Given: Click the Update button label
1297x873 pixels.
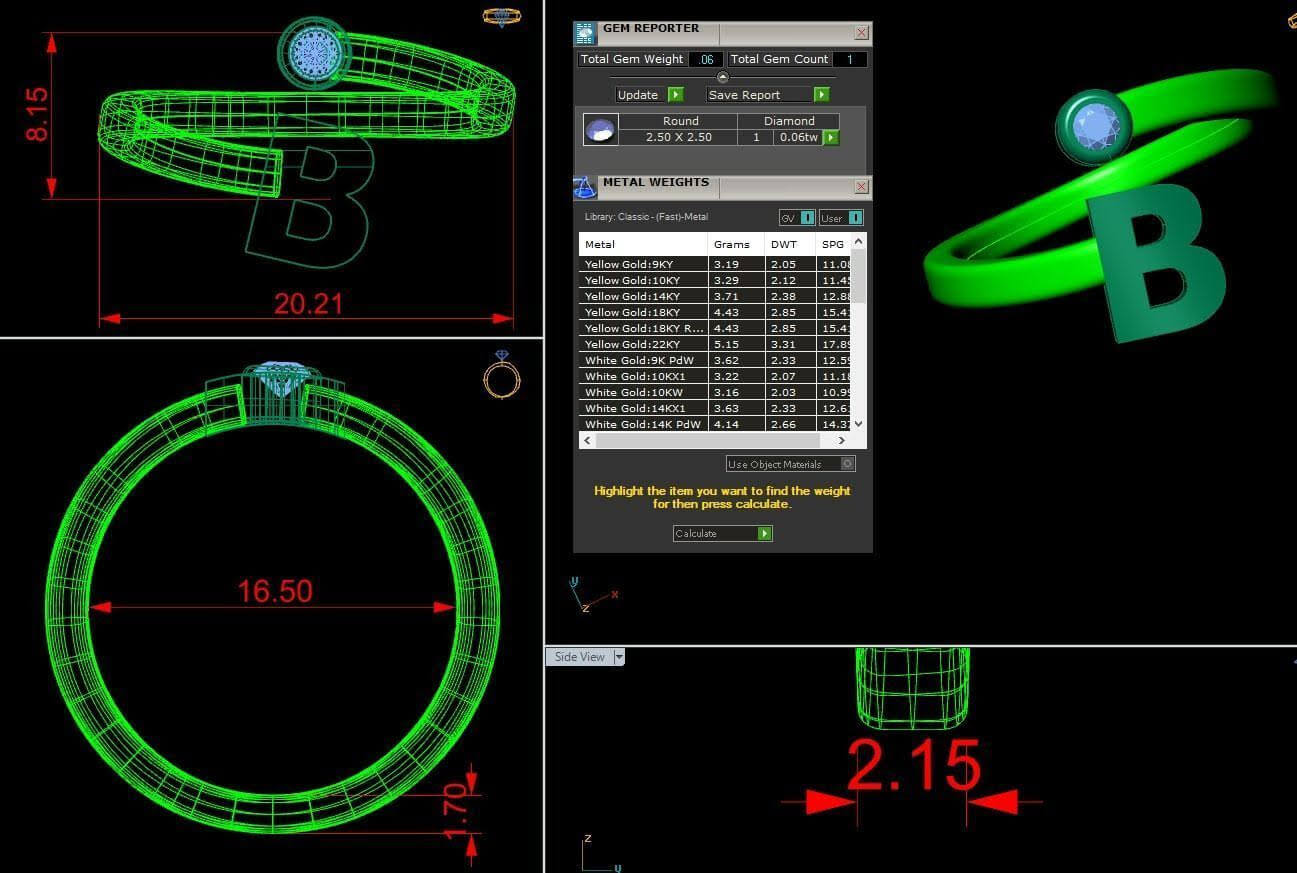Looking at the screenshot, I should (638, 95).
